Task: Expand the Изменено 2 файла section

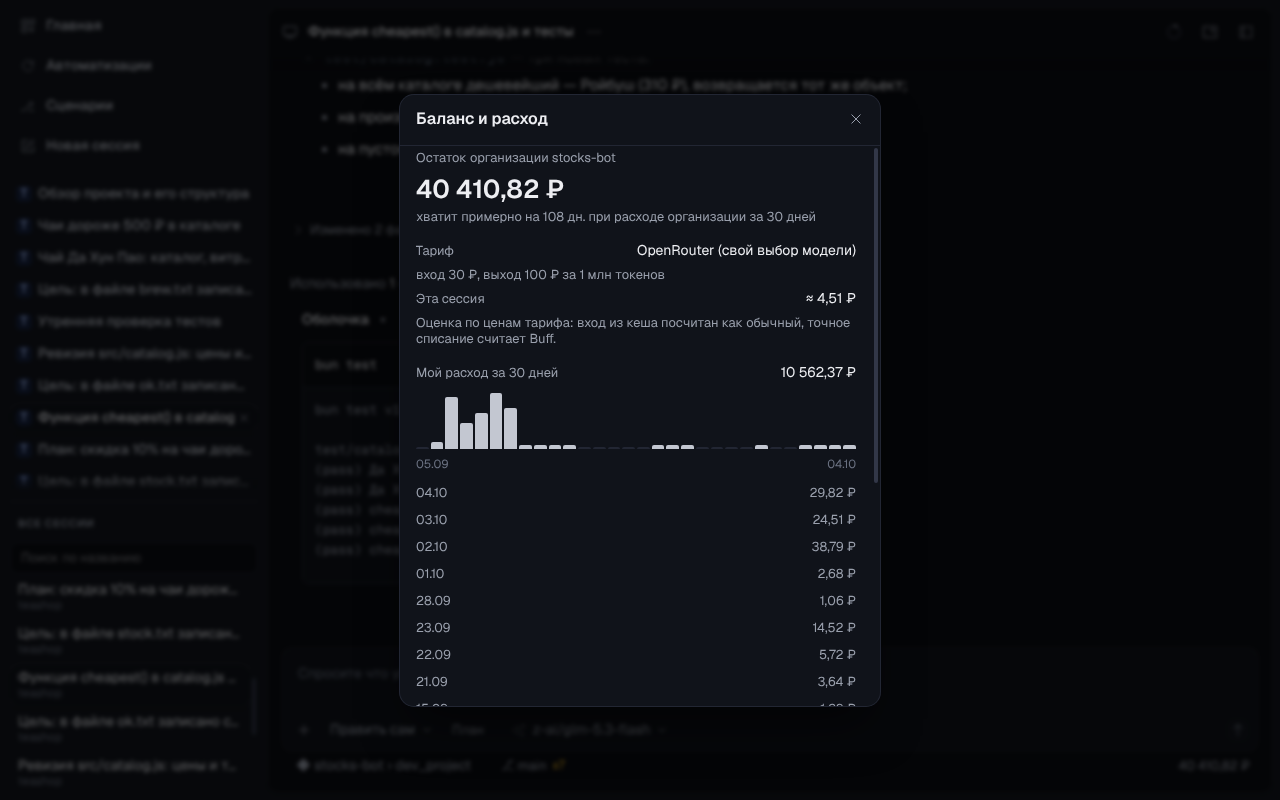Action: (345, 229)
